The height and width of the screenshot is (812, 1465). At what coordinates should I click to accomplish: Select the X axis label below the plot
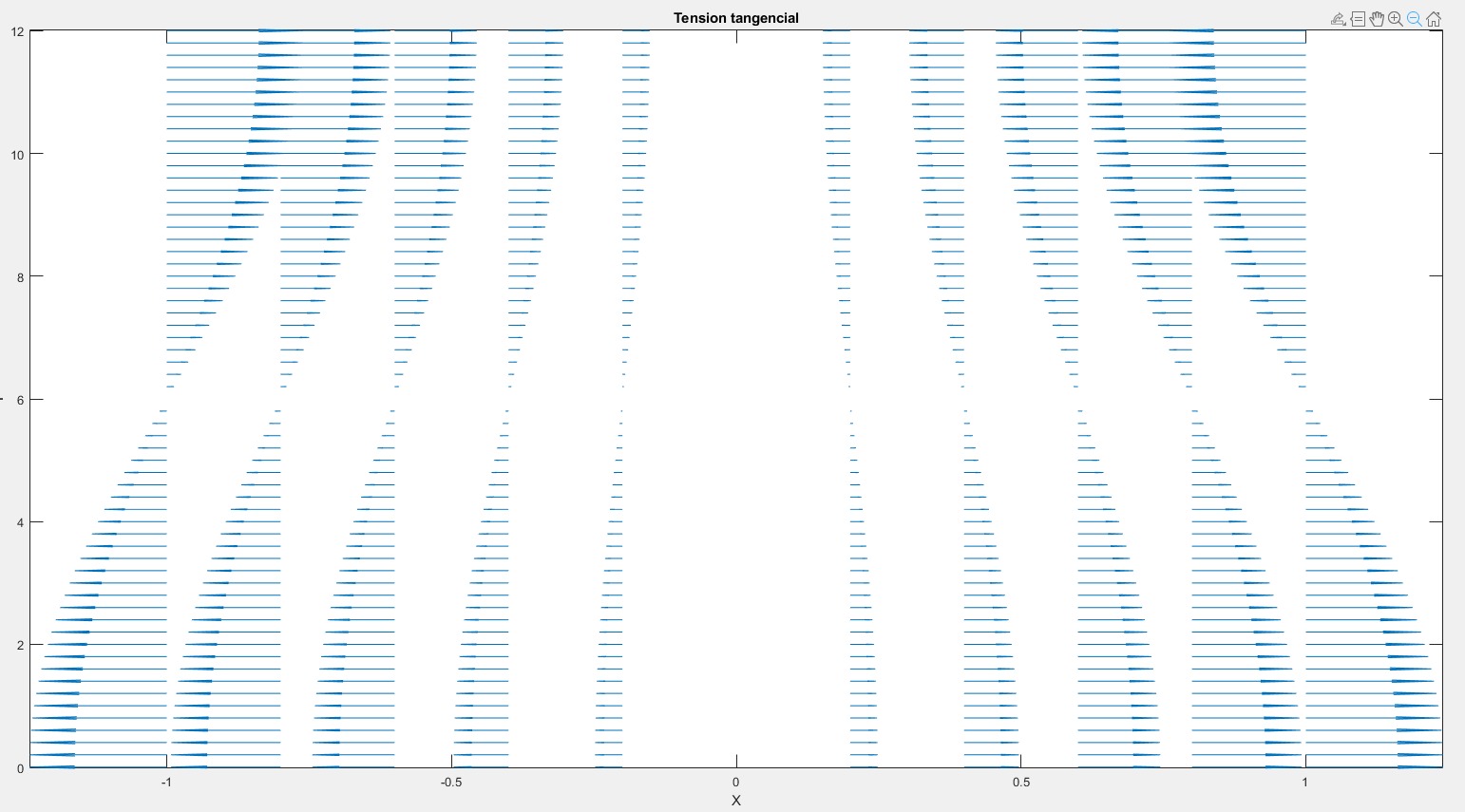[735, 801]
